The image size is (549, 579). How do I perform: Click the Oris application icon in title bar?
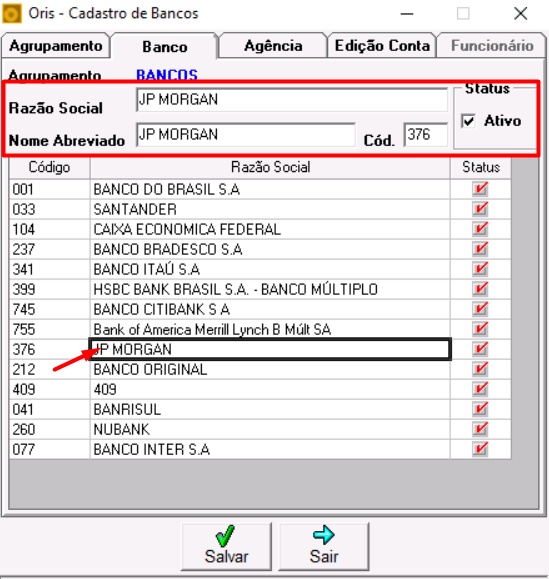11,14
